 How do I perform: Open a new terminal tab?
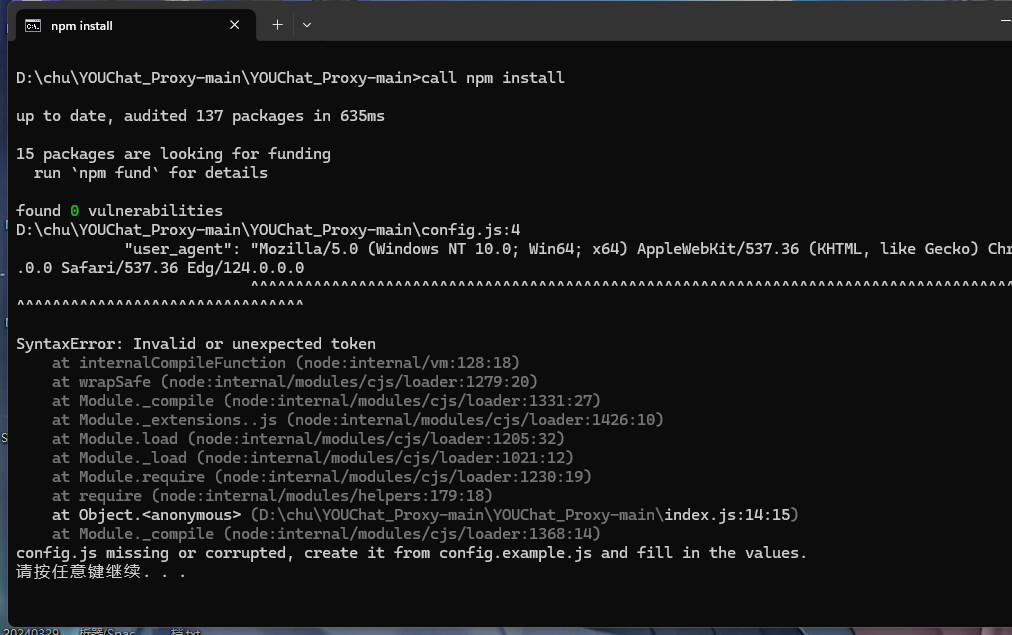[277, 25]
